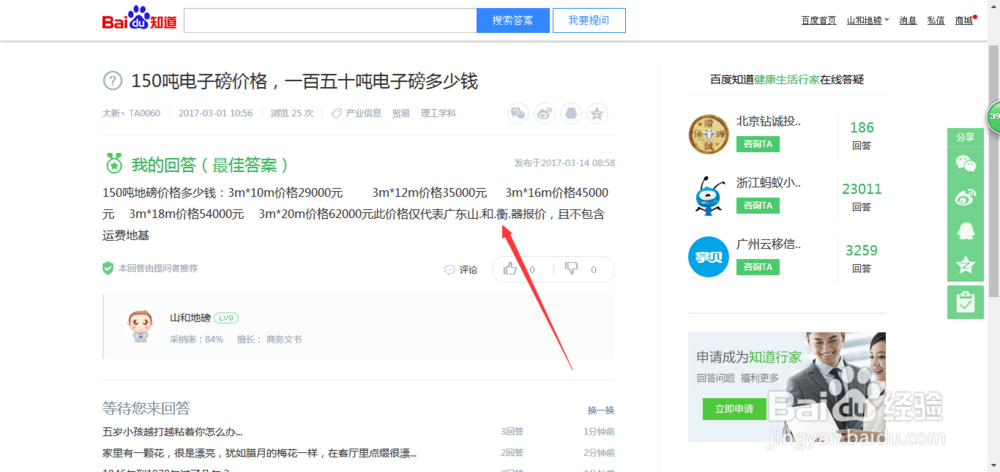Click QQ icon in green share sidebar
Viewport: 1000px width, 472px height.
(965, 231)
